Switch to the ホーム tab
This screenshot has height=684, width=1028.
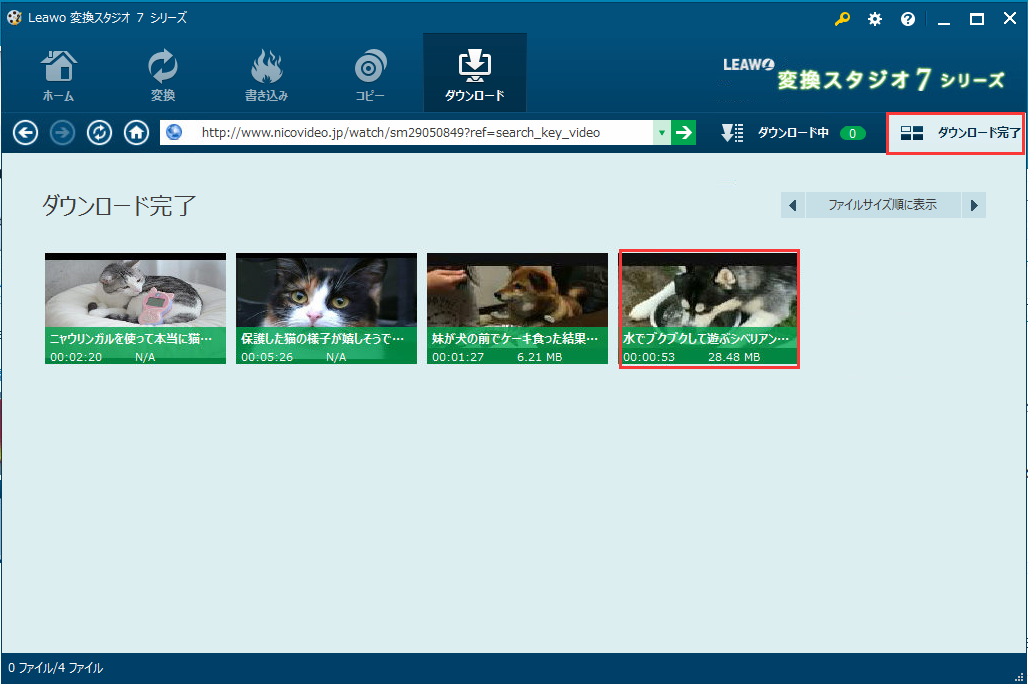(58, 76)
